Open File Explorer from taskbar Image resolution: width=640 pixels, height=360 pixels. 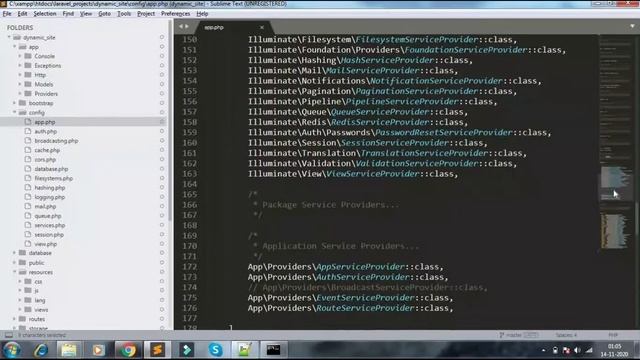pos(69,350)
